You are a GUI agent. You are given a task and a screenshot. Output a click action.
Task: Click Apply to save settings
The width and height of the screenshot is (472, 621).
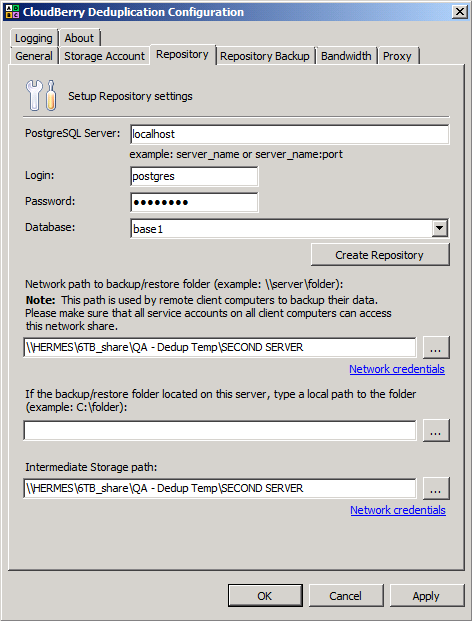(x=427, y=596)
